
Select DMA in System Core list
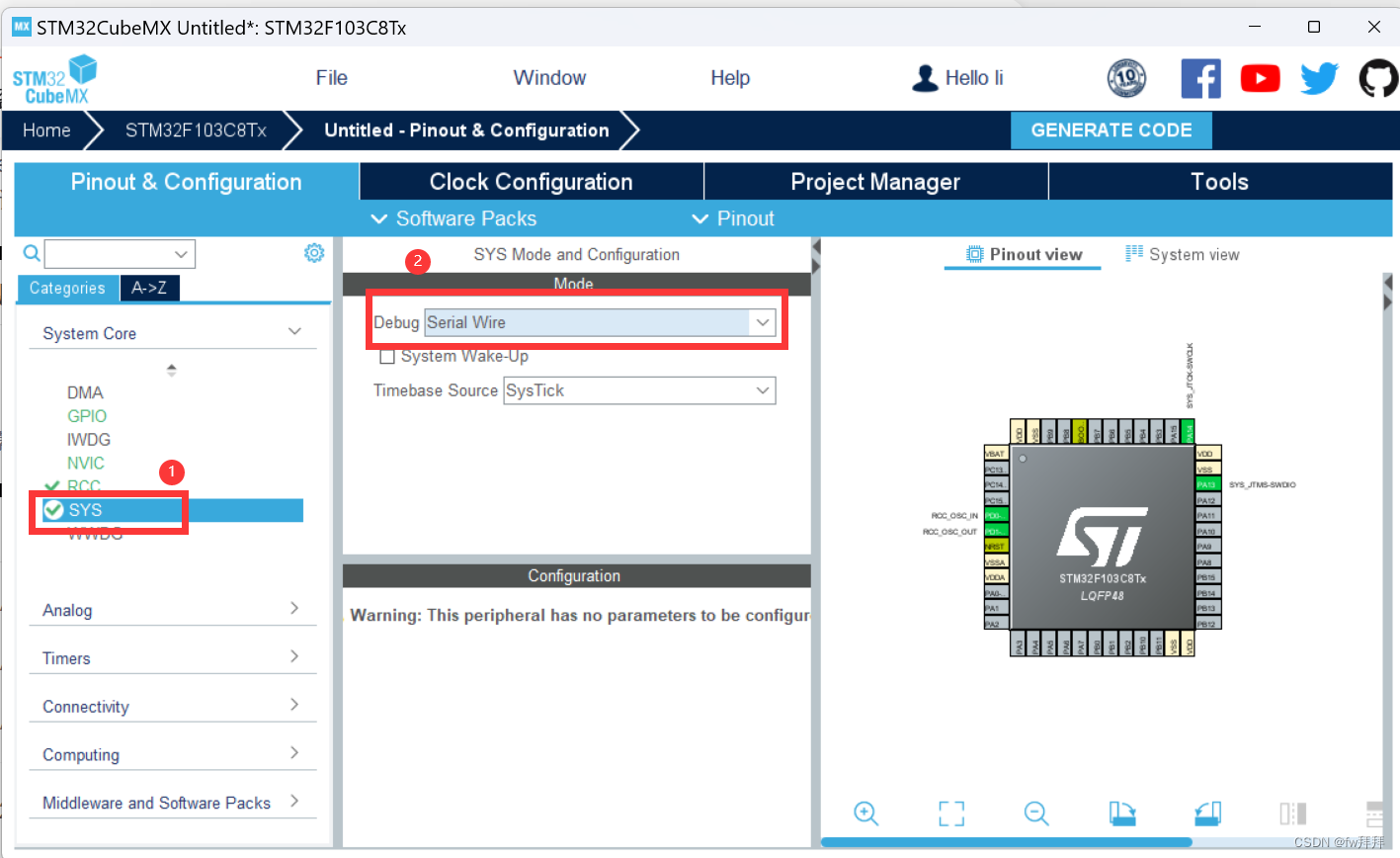[x=85, y=392]
